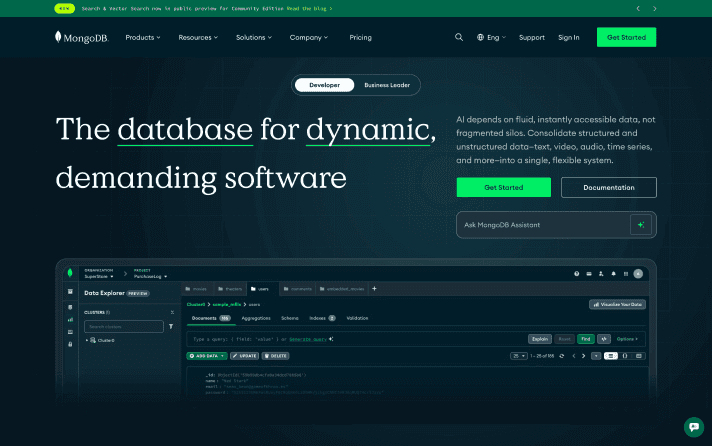Expand the Solutions menu

(x=254, y=37)
